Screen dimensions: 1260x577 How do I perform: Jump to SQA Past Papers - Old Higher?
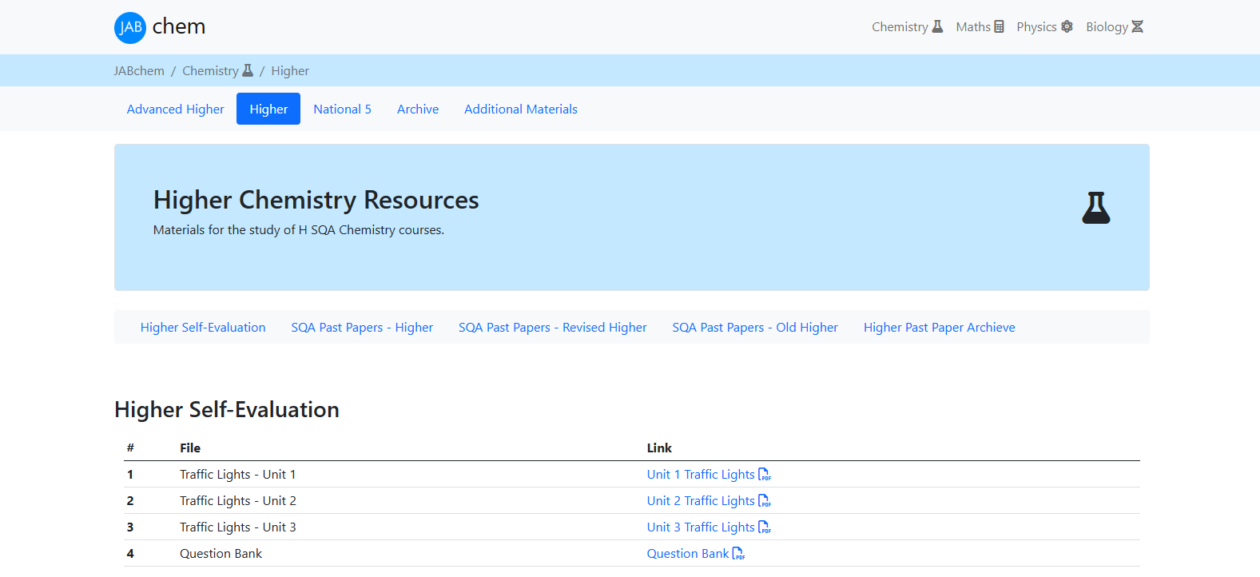[755, 327]
